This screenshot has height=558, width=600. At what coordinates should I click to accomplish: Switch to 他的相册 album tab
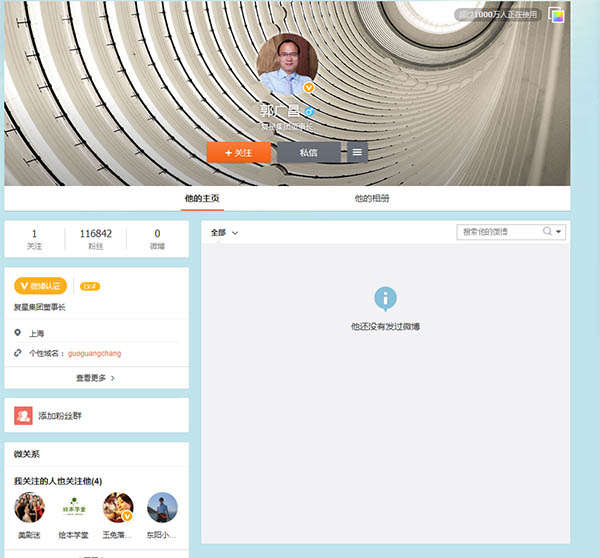click(x=372, y=199)
